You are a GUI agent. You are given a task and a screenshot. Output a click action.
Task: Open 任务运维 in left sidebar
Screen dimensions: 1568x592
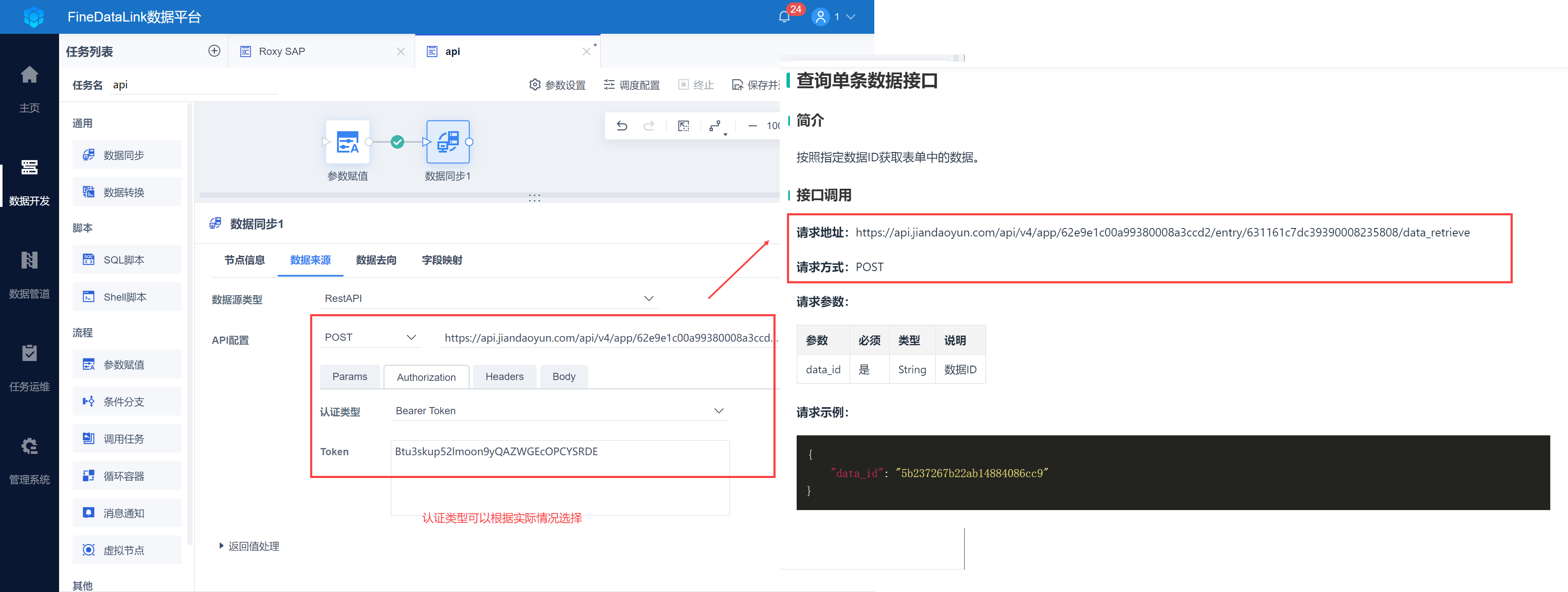coord(29,367)
